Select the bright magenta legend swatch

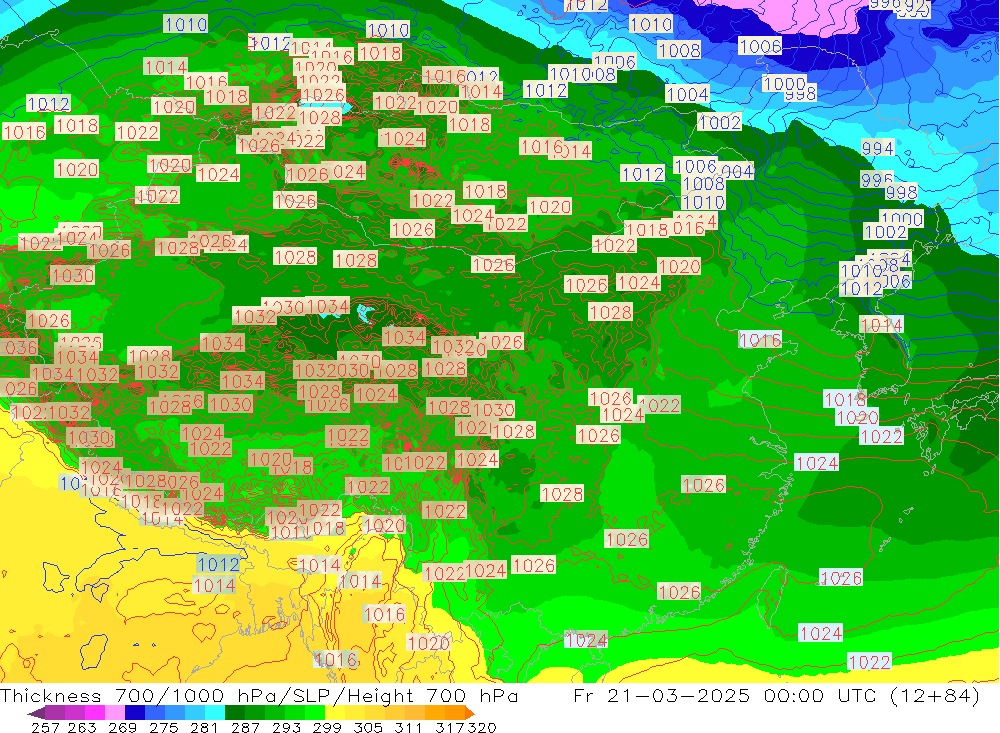tap(94, 712)
